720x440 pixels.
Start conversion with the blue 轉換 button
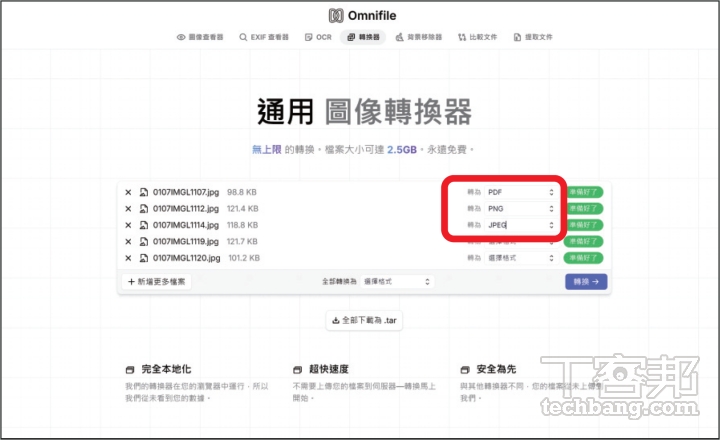(586, 282)
